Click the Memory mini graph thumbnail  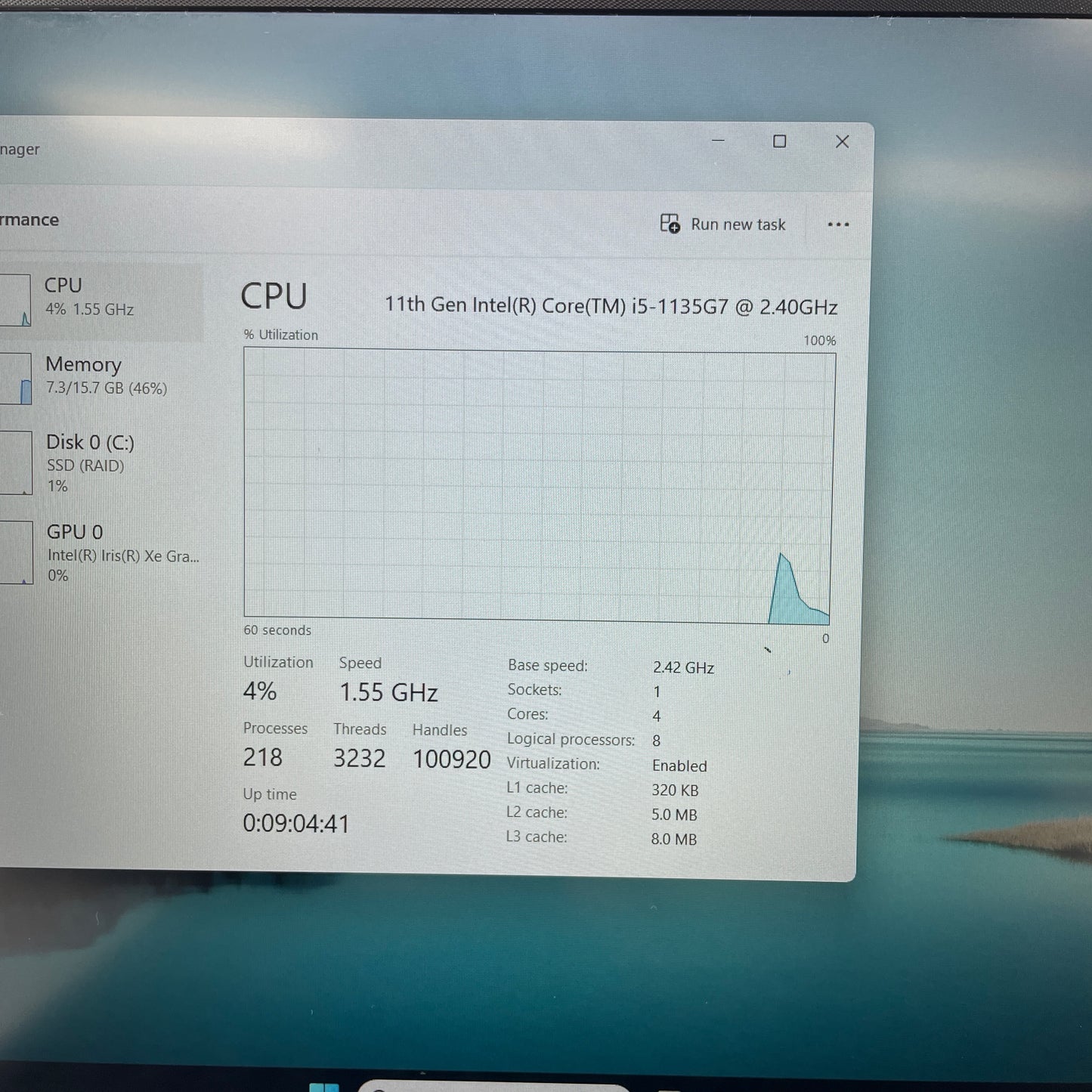pyautogui.click(x=15, y=379)
